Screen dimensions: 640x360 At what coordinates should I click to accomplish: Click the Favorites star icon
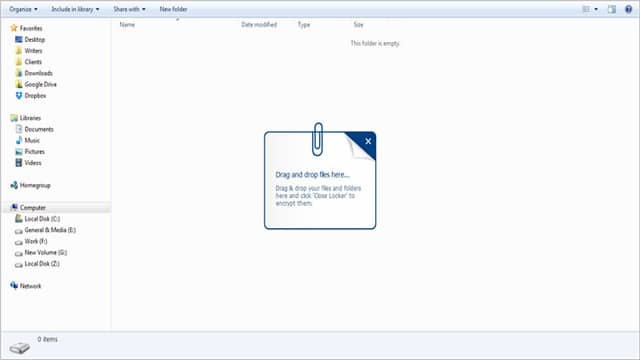[14, 28]
